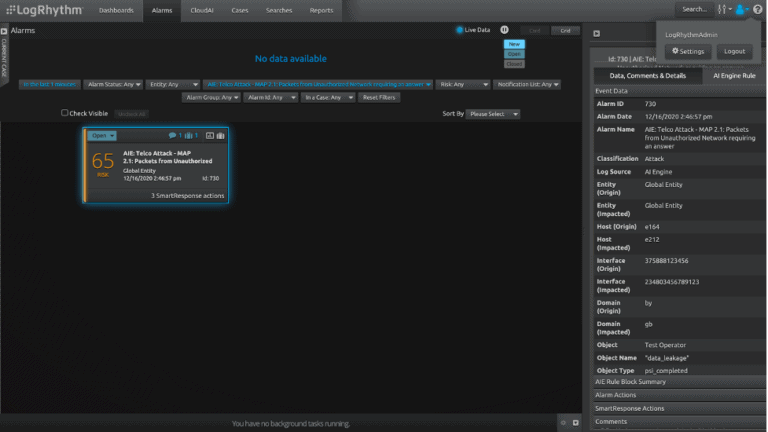Image resolution: width=768 pixels, height=432 pixels.
Task: Click the Reset Filters button
Action: (379, 98)
